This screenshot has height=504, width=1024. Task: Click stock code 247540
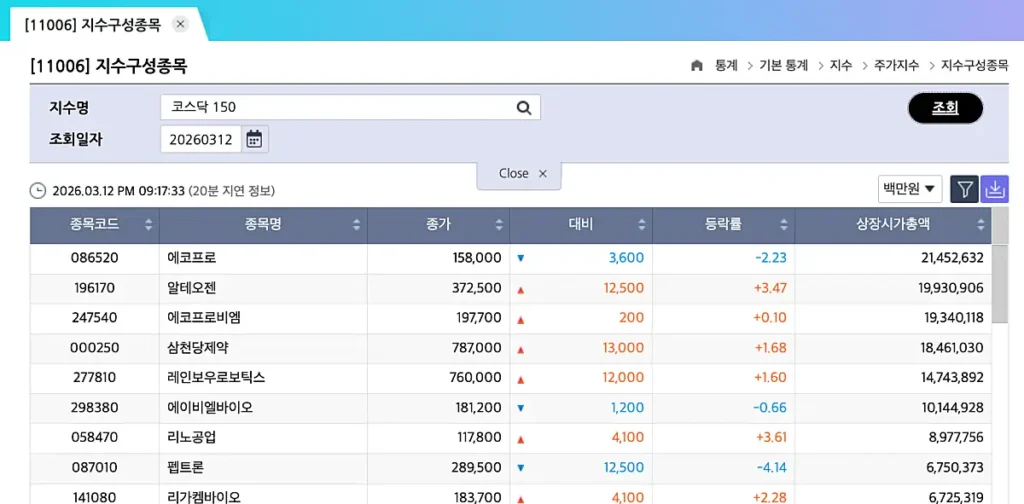point(95,318)
